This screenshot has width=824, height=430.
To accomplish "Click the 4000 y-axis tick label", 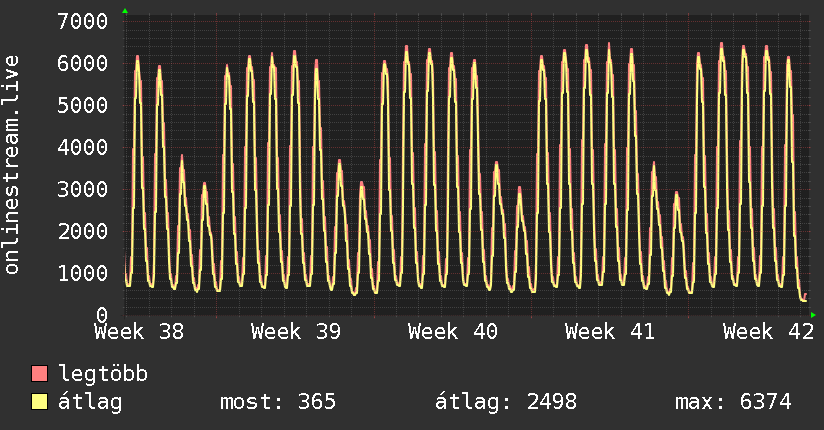I will 83,147.
